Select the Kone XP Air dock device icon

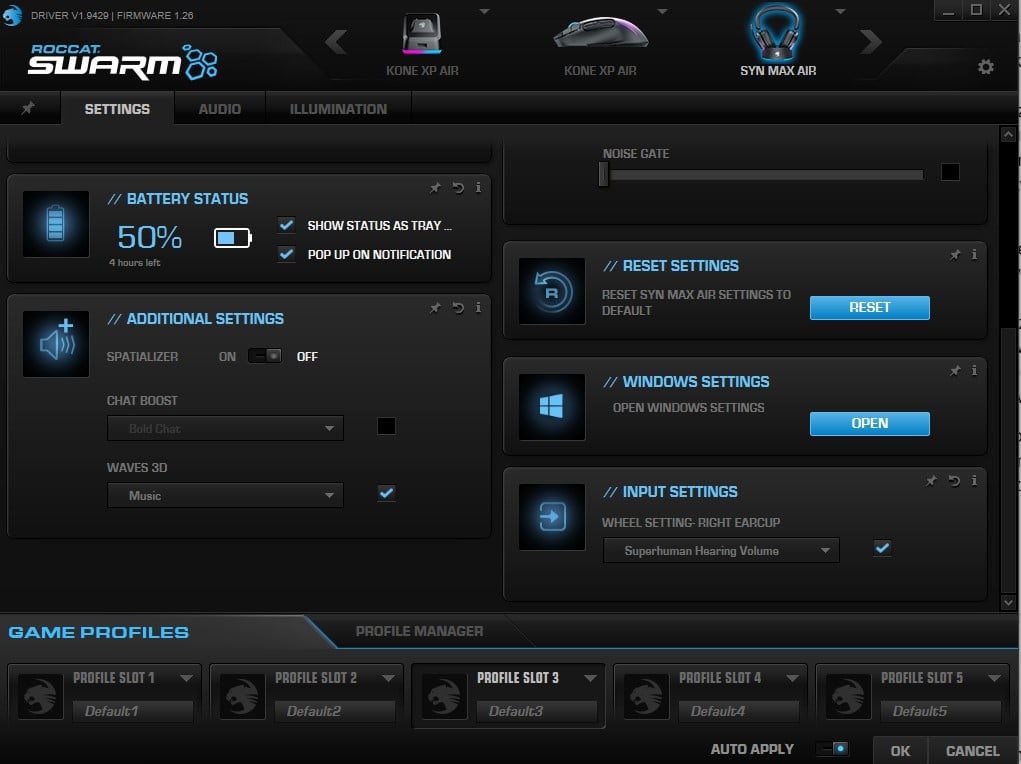point(422,34)
